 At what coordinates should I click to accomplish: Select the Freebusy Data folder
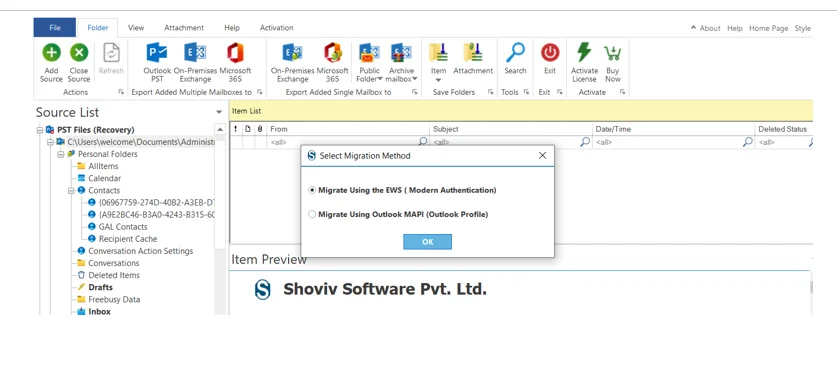pos(114,300)
